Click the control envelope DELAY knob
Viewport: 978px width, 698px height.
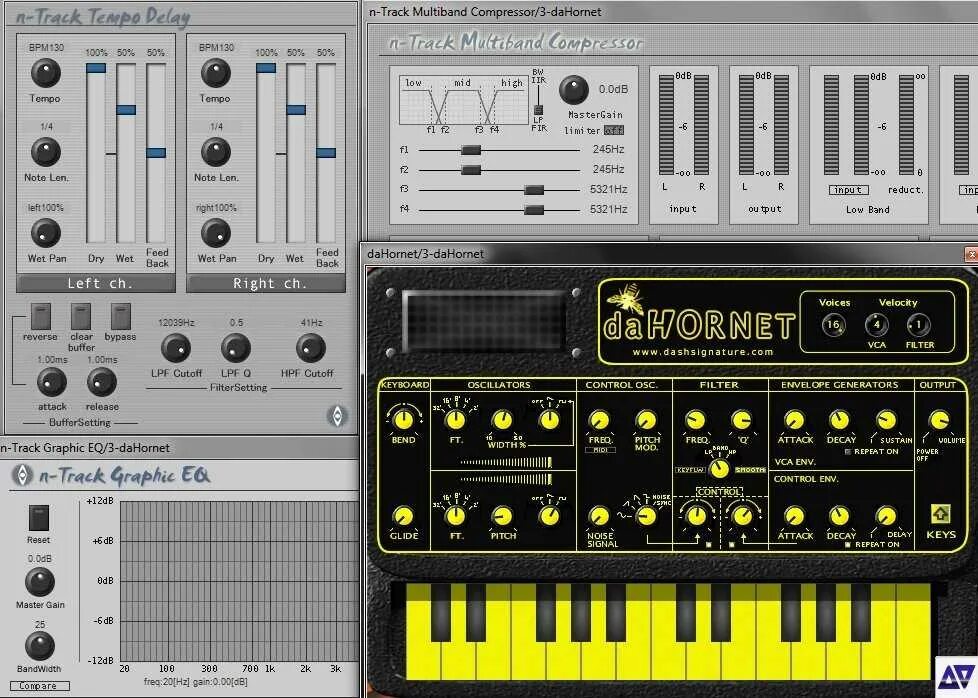pyautogui.click(x=886, y=516)
